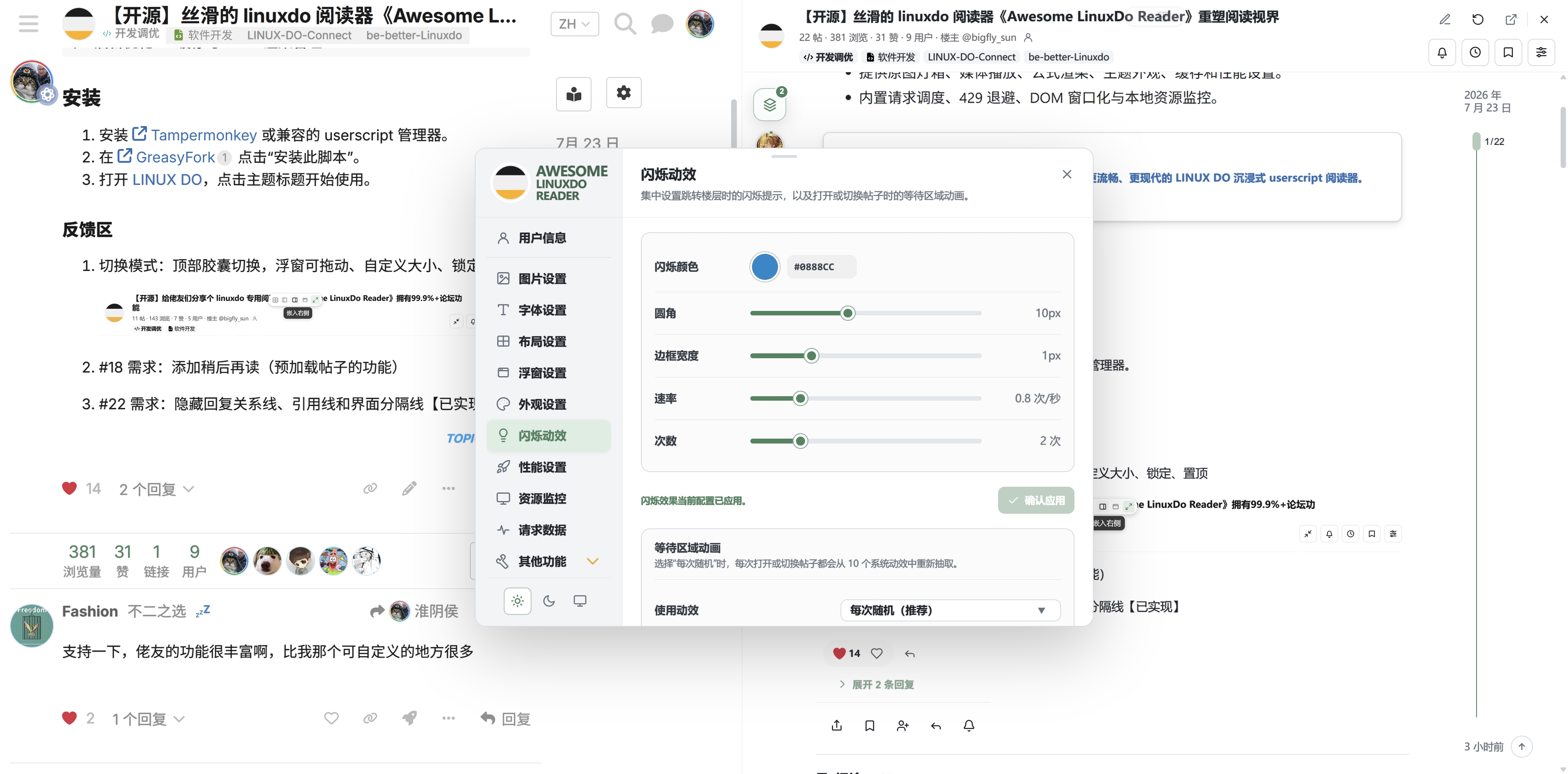Expand 展开 2 条回复 in the reader pane

(876, 684)
